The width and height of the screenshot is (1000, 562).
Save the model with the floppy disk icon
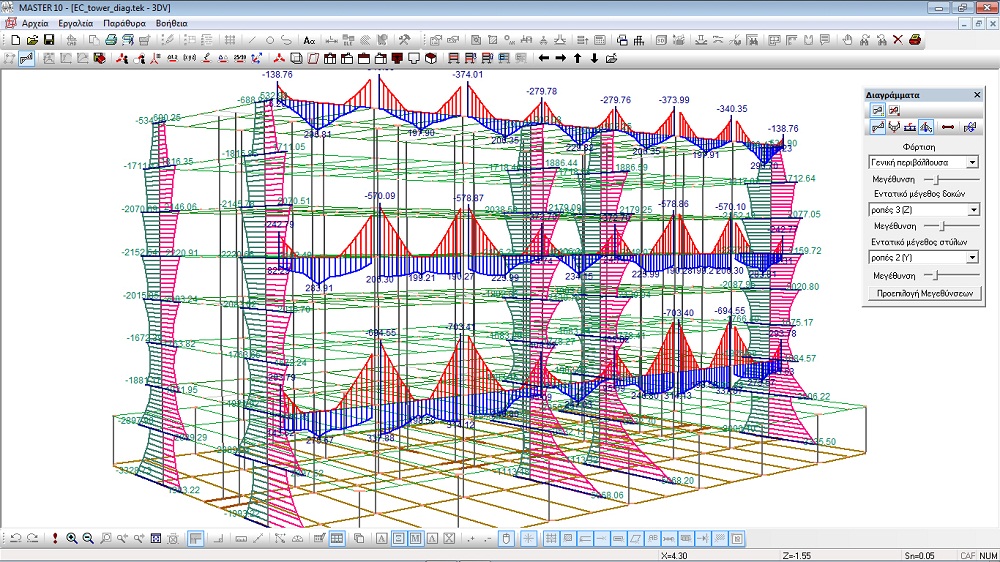pos(48,40)
